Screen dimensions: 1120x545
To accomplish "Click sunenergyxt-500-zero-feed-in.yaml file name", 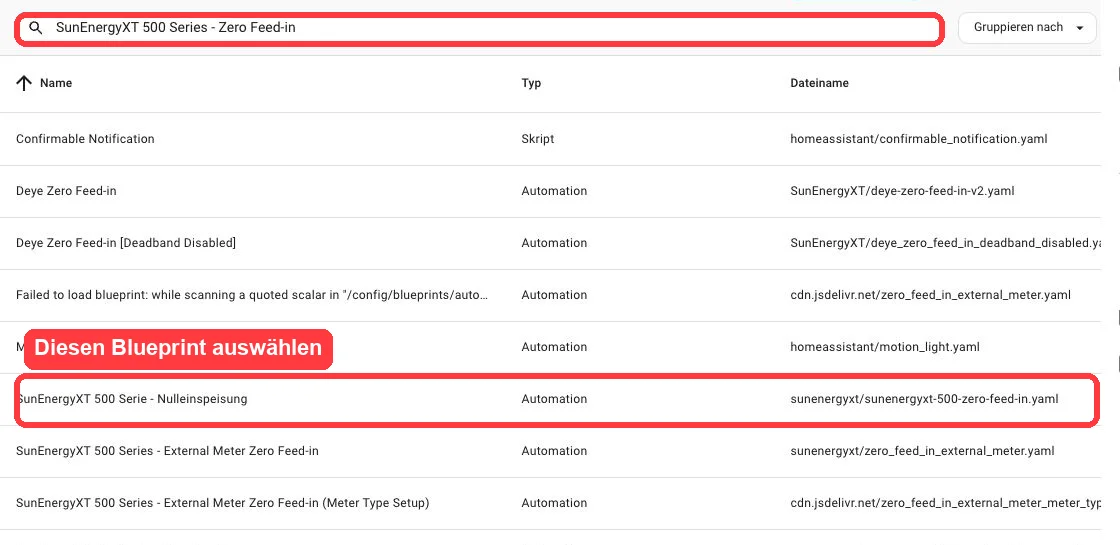I will (x=924, y=399).
